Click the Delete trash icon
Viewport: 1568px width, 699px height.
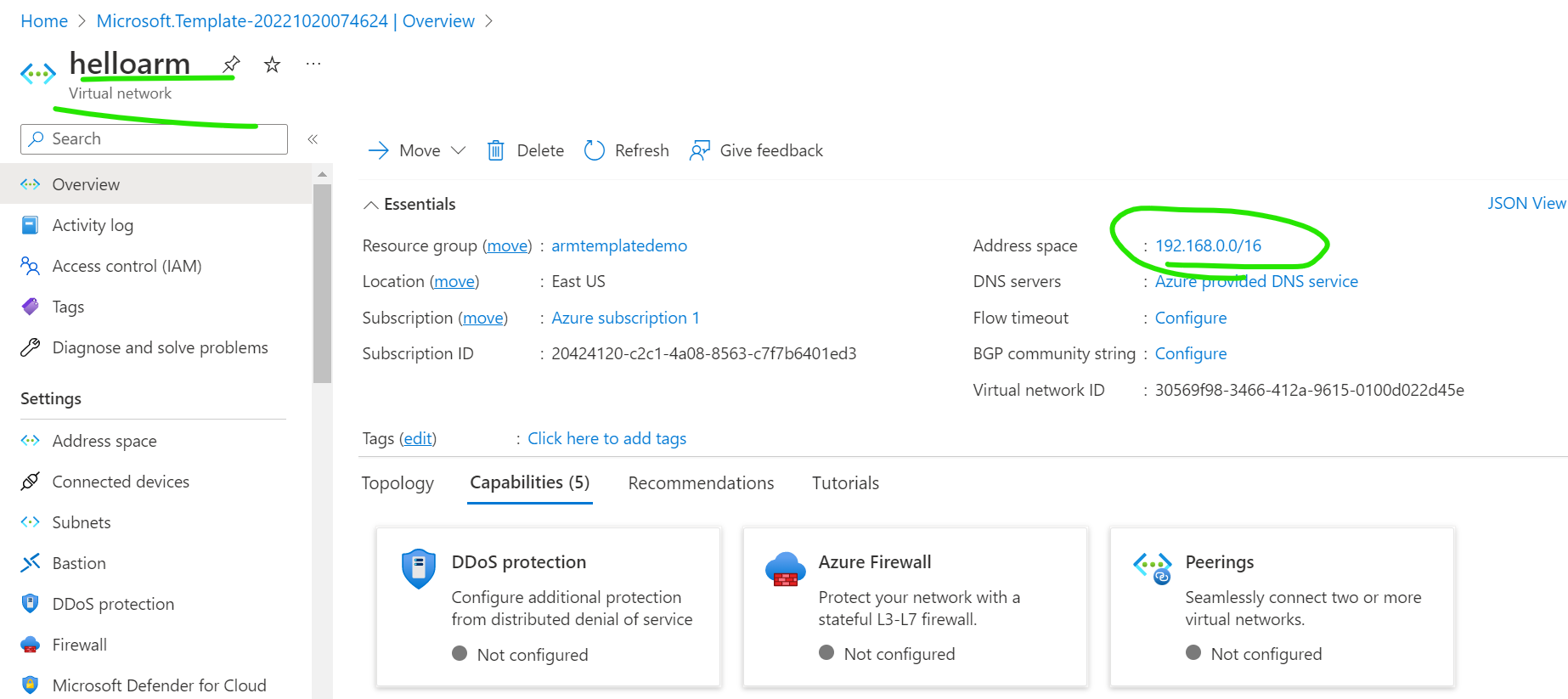coord(496,150)
